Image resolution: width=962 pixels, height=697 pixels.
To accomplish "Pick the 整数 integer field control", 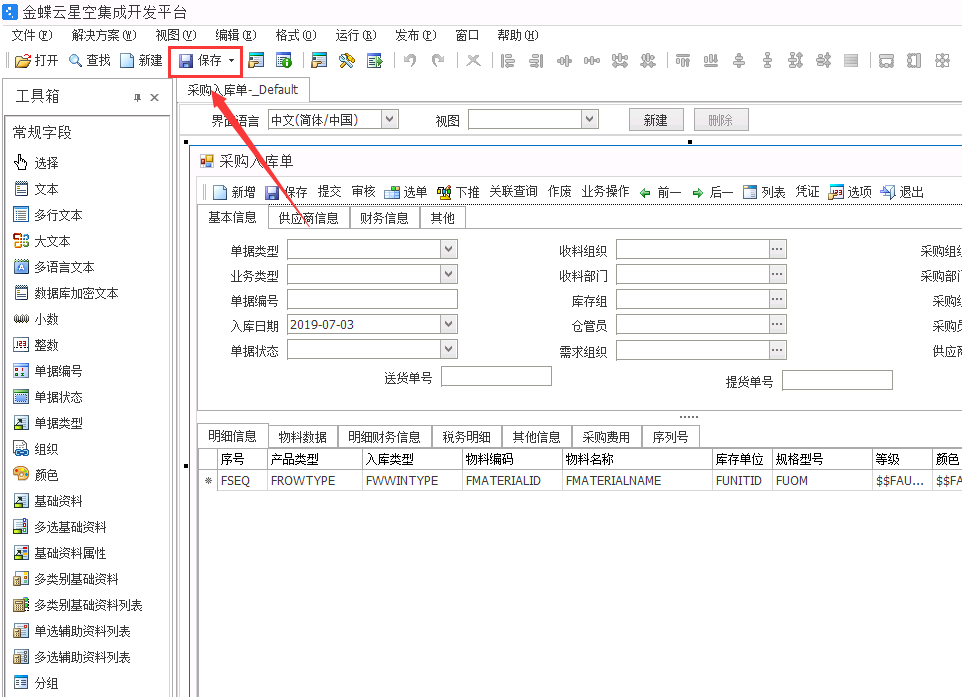I will pos(36,345).
